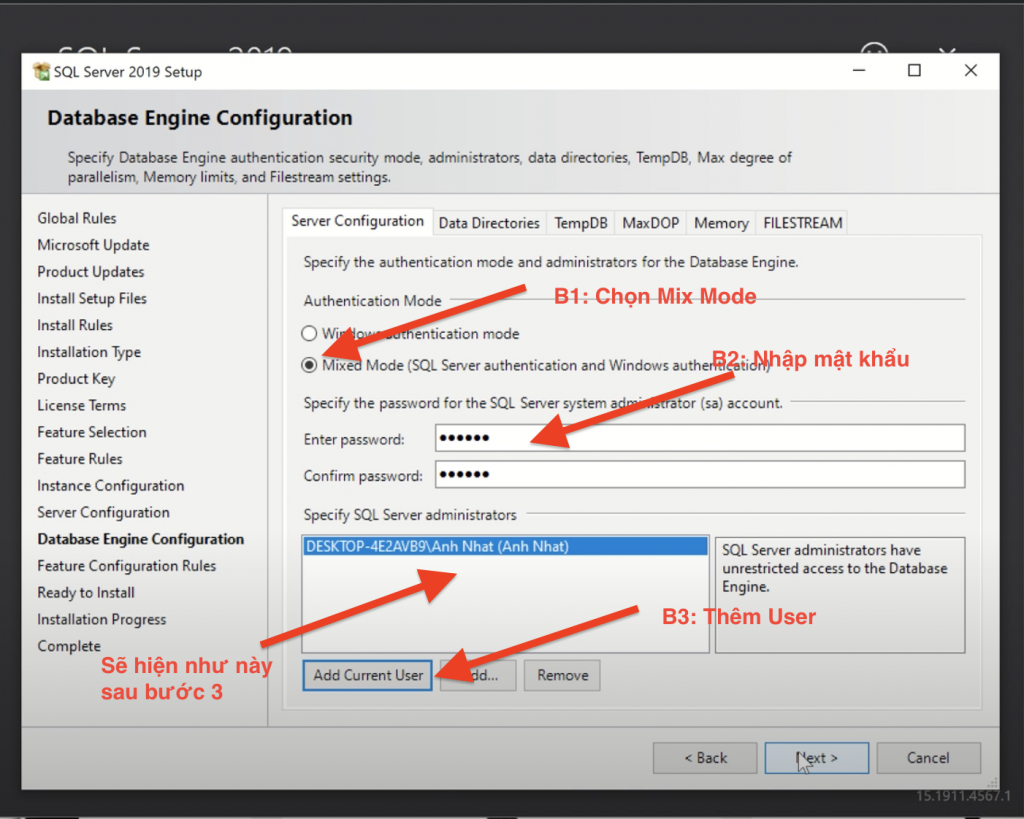
Task: Go to previous step with Back button
Action: coord(705,758)
